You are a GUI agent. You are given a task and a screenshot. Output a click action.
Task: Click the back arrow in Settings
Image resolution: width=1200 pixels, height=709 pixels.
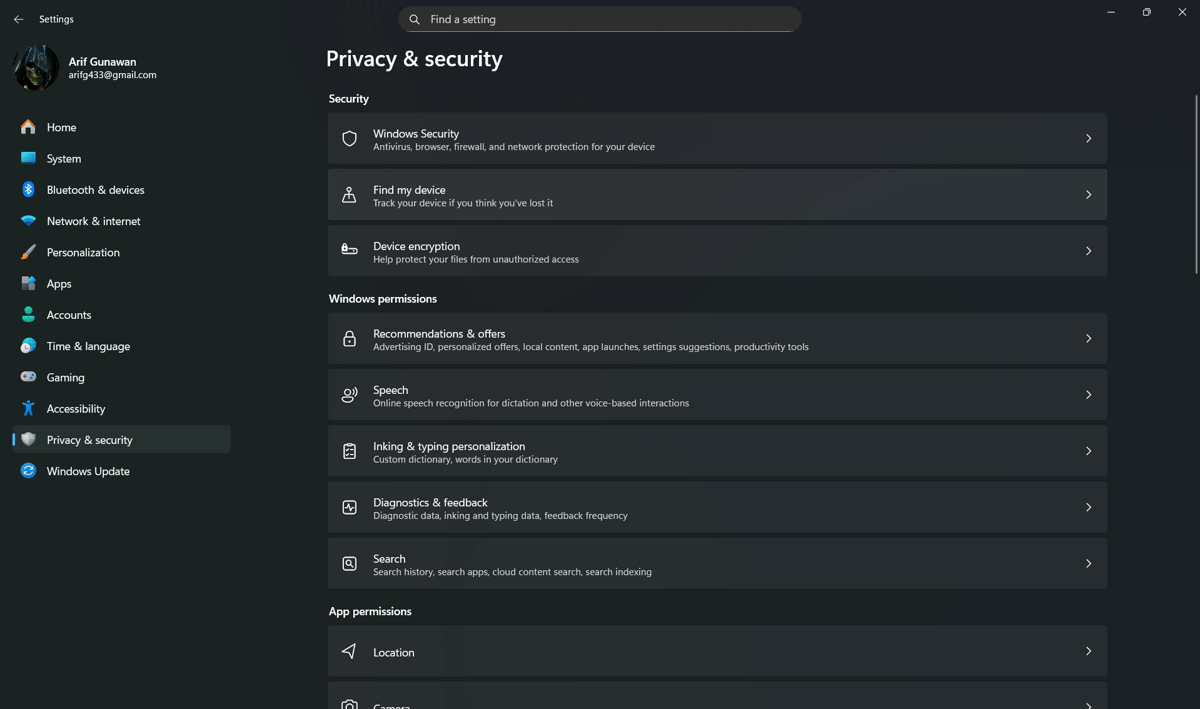pyautogui.click(x=18, y=19)
